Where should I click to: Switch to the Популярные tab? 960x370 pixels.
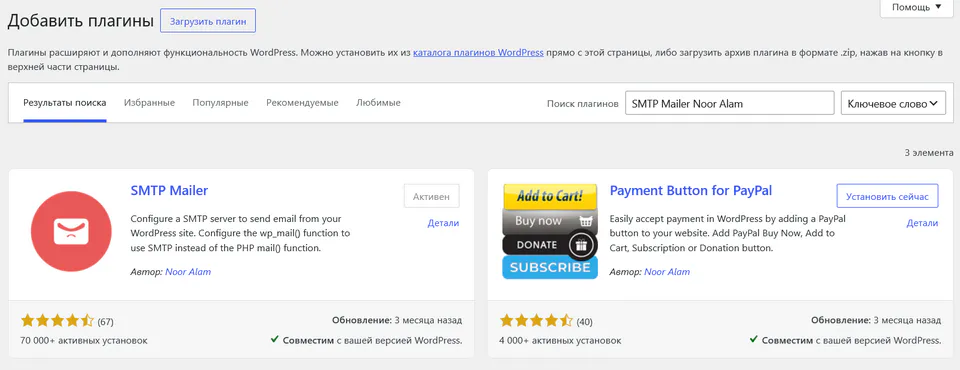click(x=220, y=103)
